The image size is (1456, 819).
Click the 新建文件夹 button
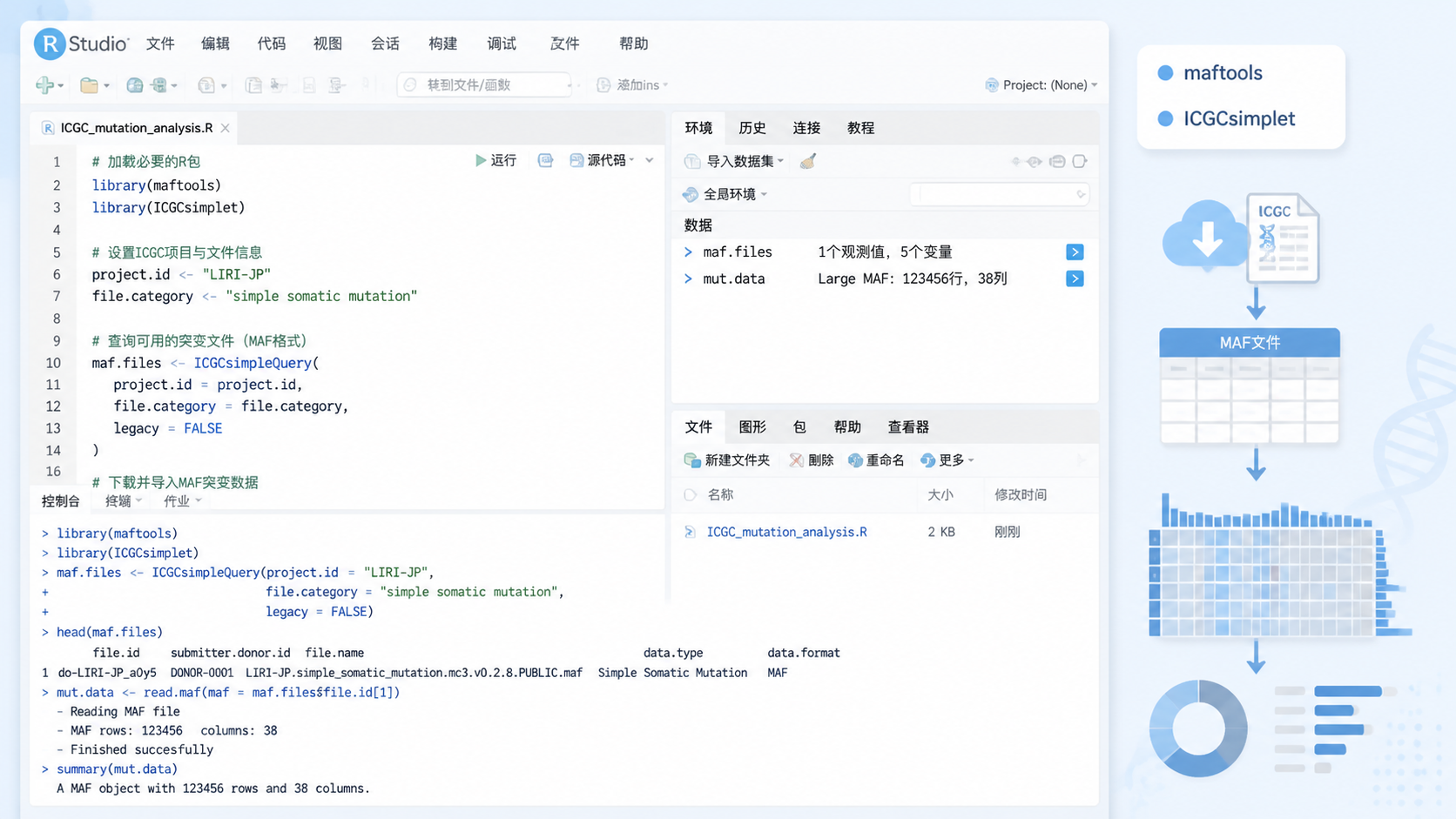click(x=727, y=460)
